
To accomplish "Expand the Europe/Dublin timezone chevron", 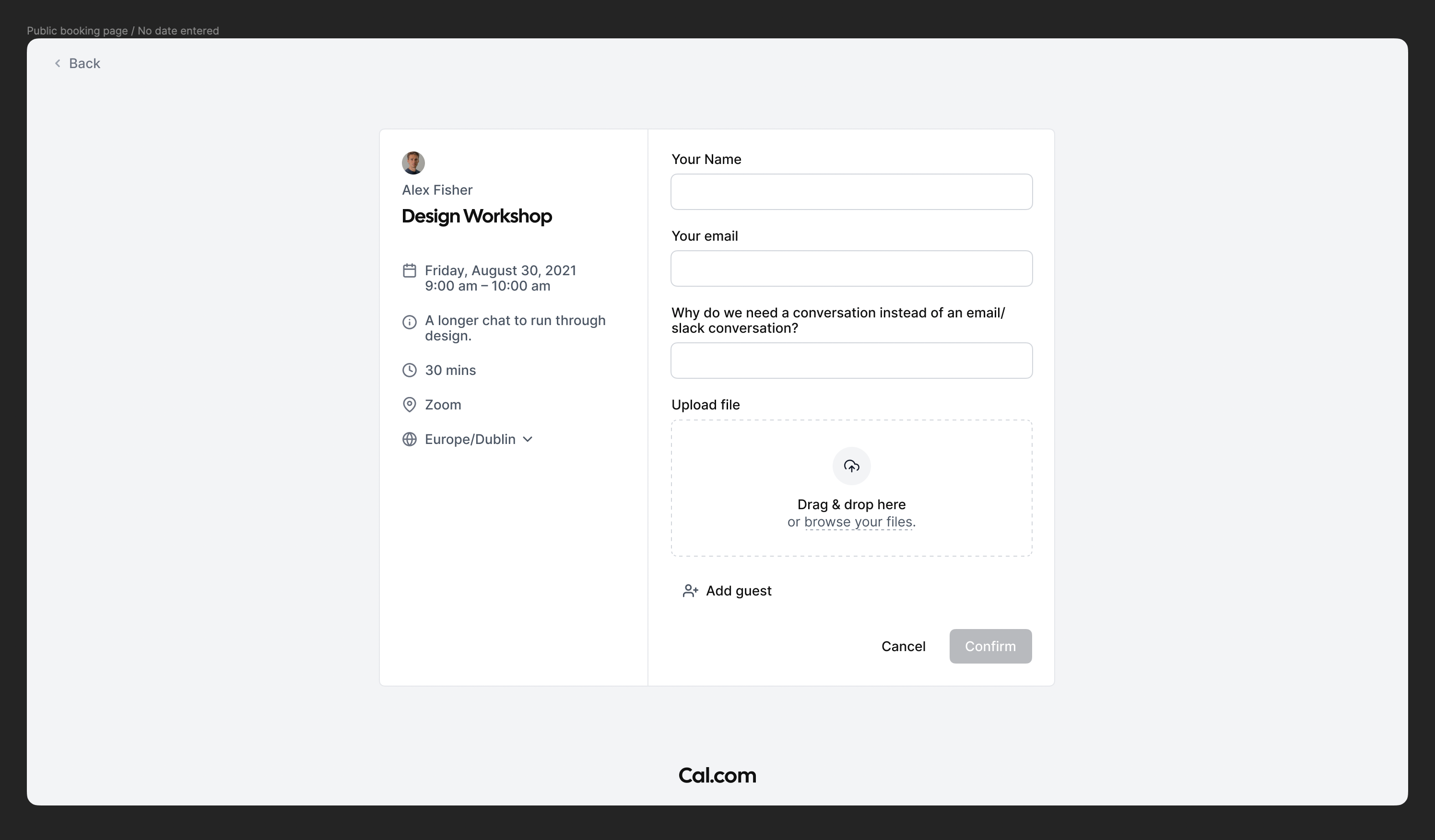I will pyautogui.click(x=527, y=439).
